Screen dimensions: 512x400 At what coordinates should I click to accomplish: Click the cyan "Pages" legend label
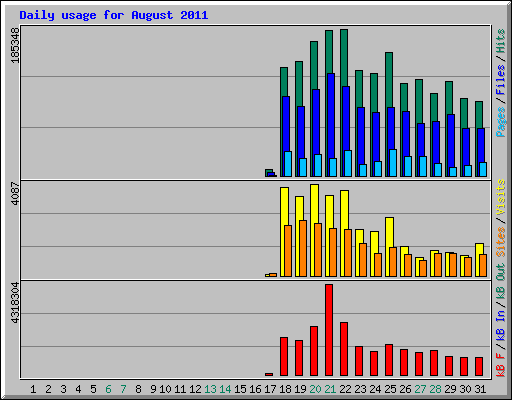pyautogui.click(x=501, y=122)
